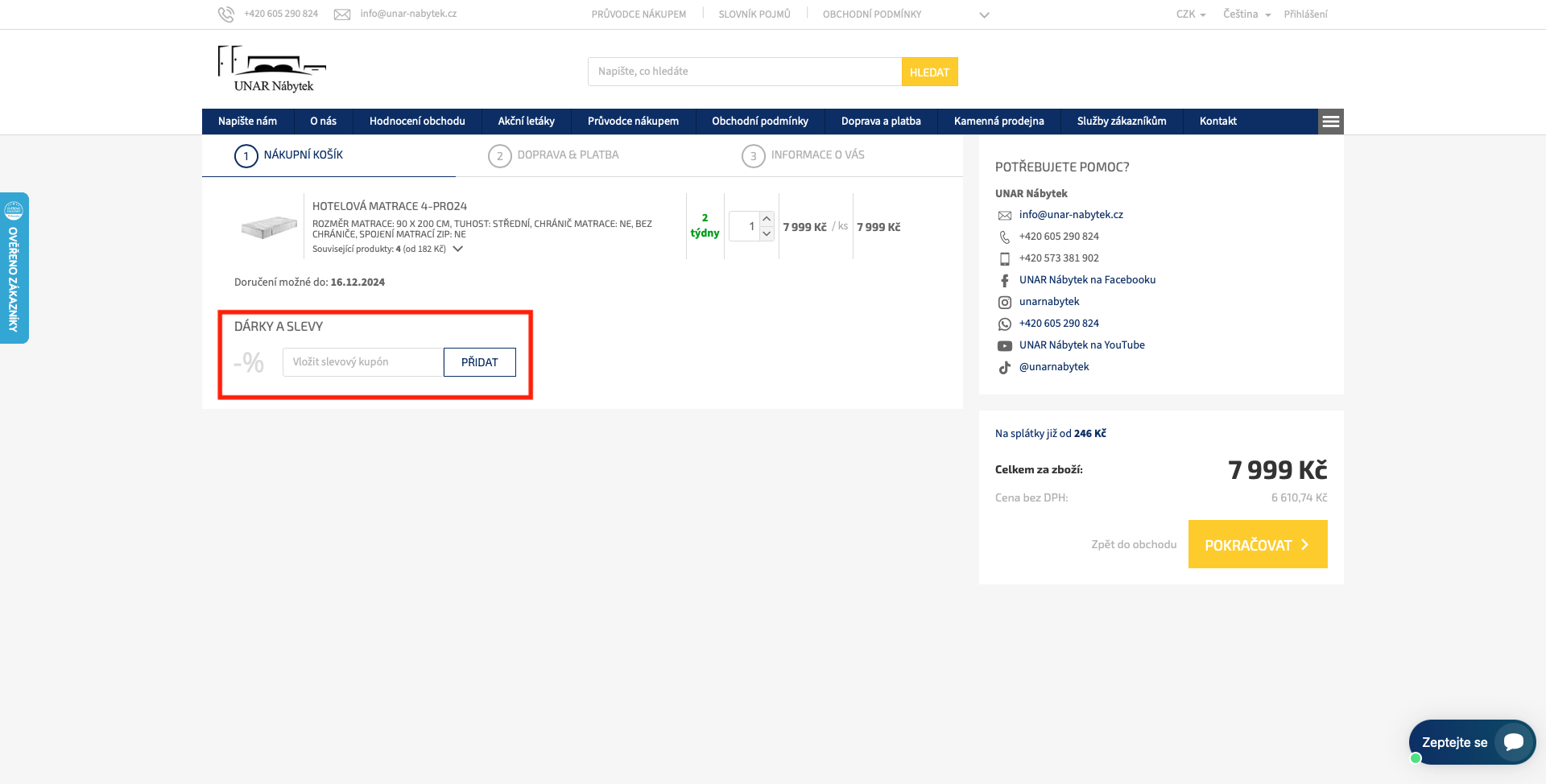Screen dimensions: 1546x784
Task: Click top bar info@unar-nabytek.cz email
Action: [x=408, y=14]
